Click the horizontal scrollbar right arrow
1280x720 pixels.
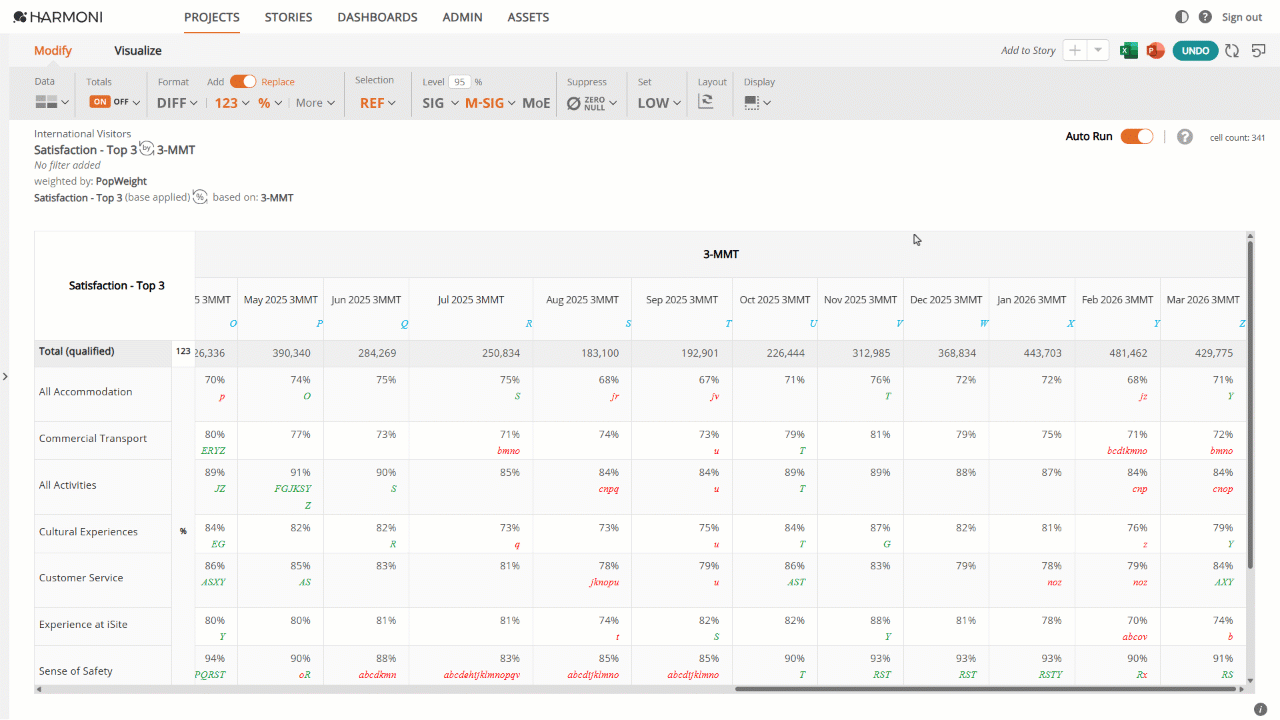pyautogui.click(x=1242, y=688)
